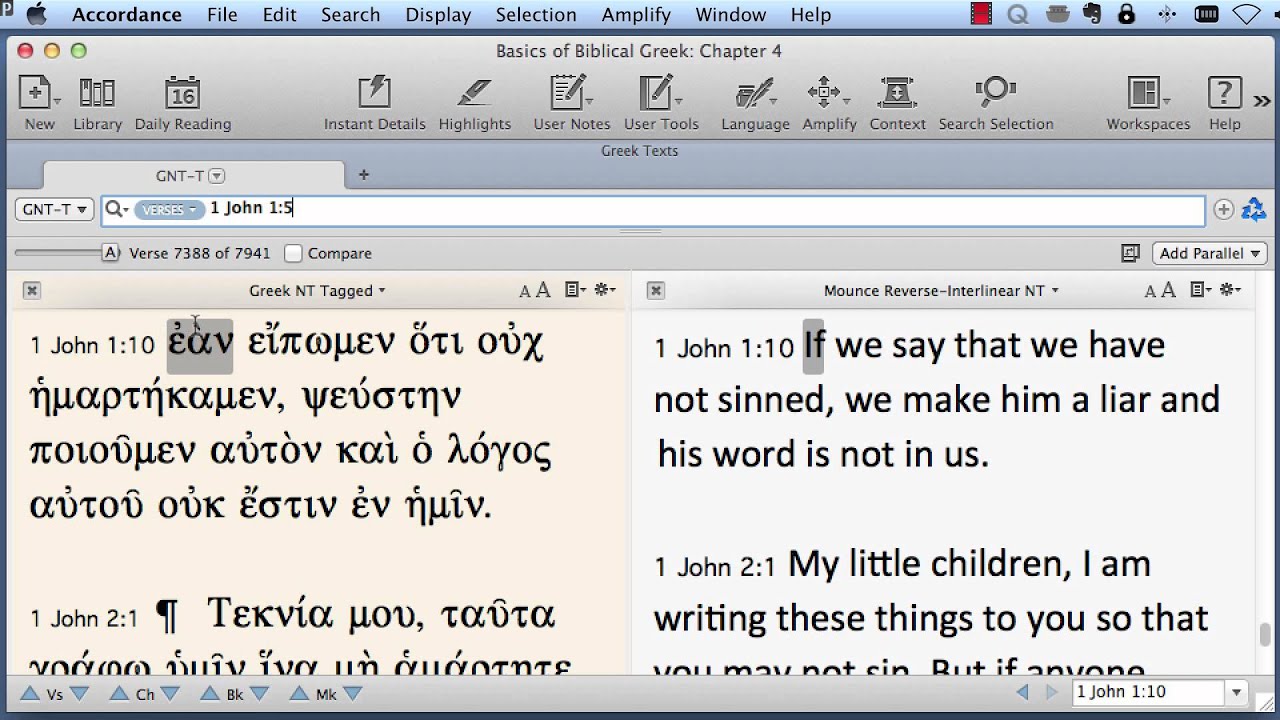The image size is (1280, 720).
Task: Click the Wi-Fi status icon
Action: point(1246,14)
